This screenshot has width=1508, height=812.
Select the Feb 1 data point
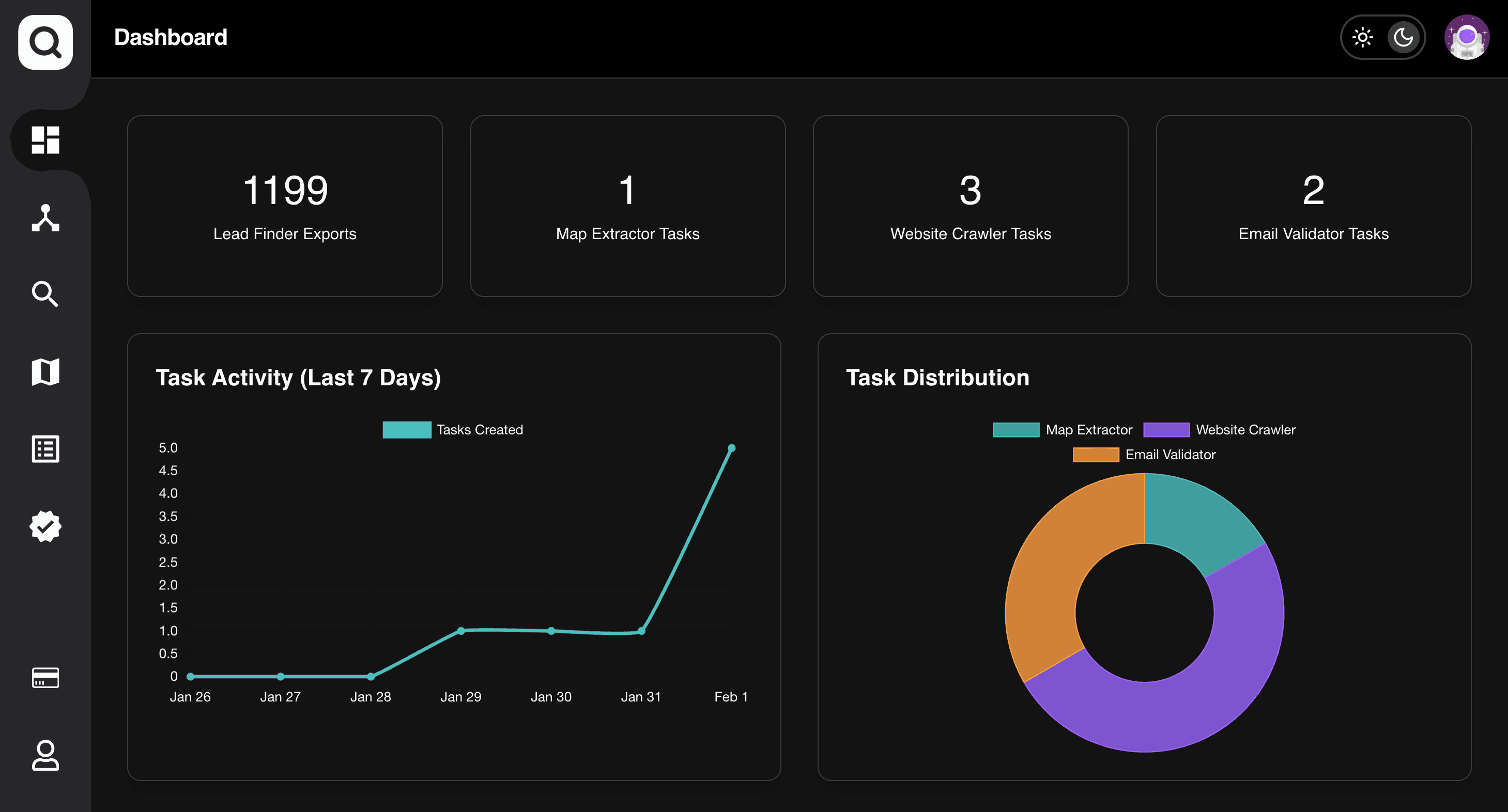coord(732,447)
